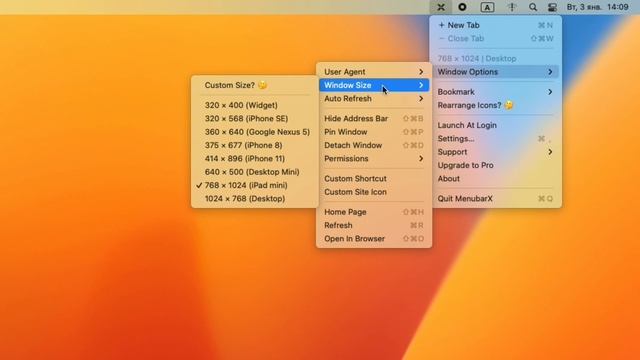Click the 768 × 1024 | Desktop label

(x=477, y=58)
